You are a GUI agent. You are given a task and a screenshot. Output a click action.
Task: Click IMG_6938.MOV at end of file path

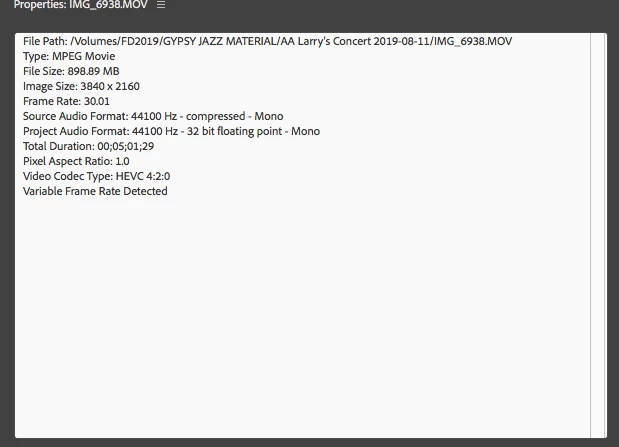point(473,41)
